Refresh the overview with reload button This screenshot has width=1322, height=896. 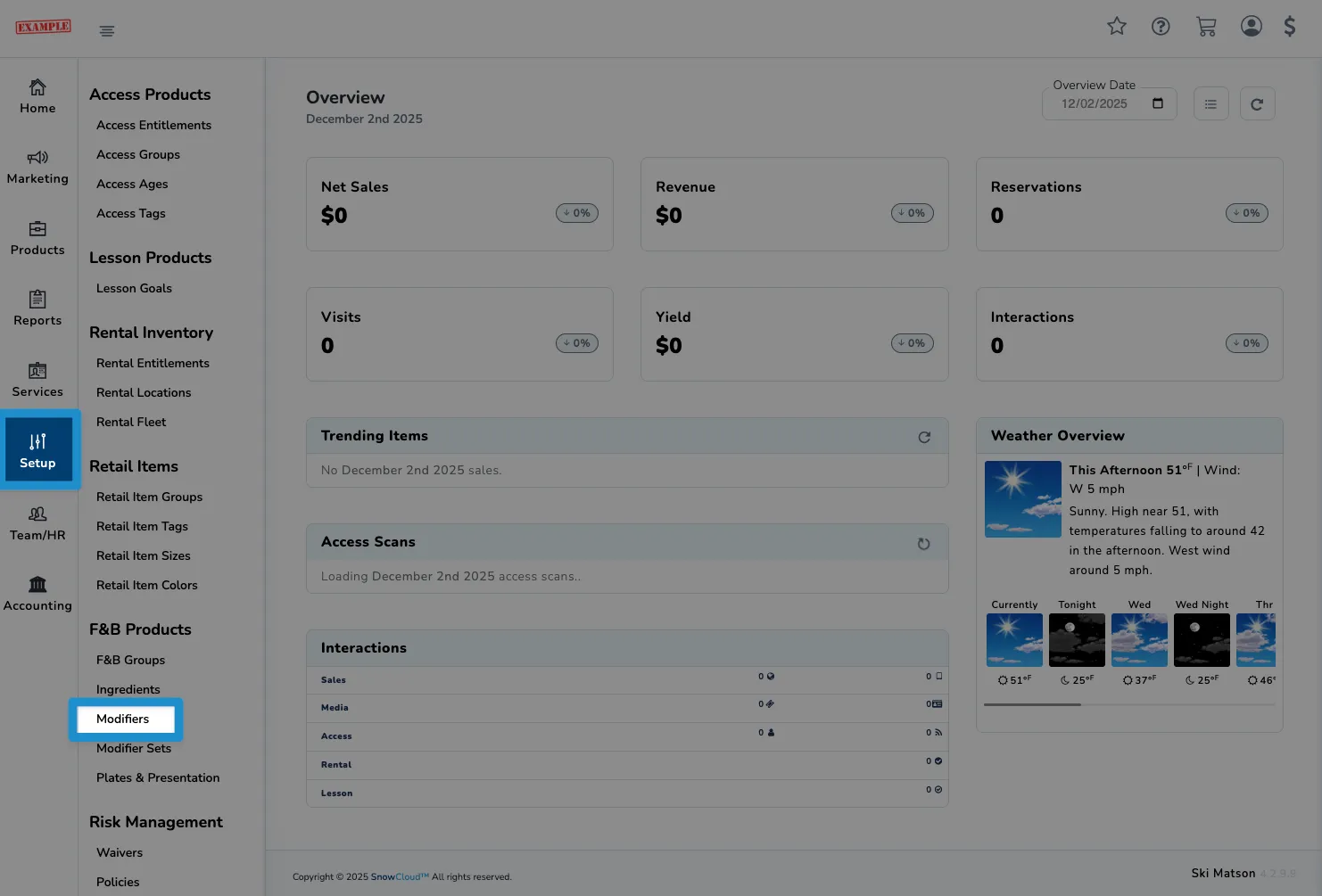click(x=1257, y=104)
